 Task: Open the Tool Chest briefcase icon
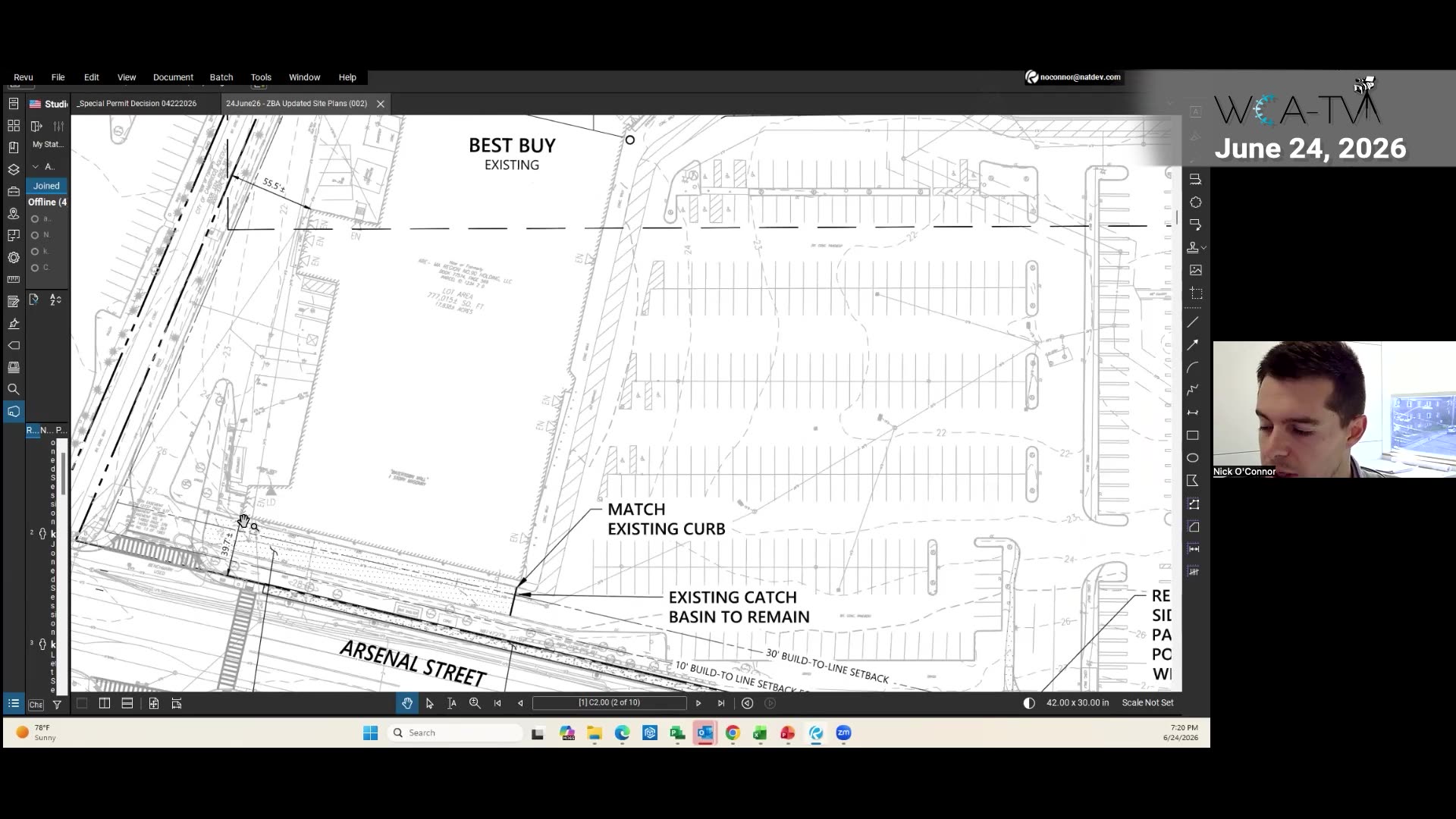pyautogui.click(x=14, y=191)
